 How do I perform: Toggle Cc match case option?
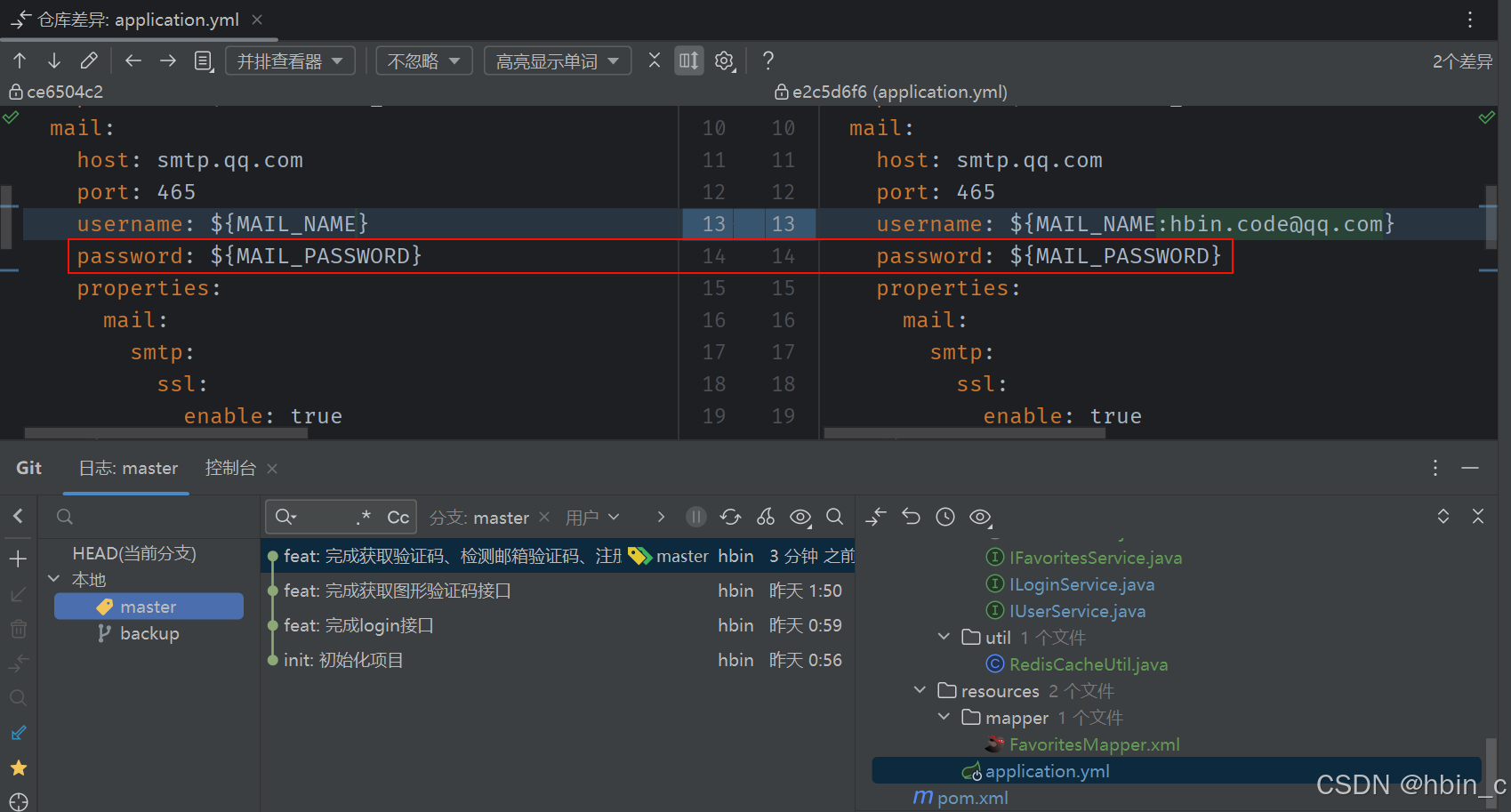pyautogui.click(x=398, y=517)
